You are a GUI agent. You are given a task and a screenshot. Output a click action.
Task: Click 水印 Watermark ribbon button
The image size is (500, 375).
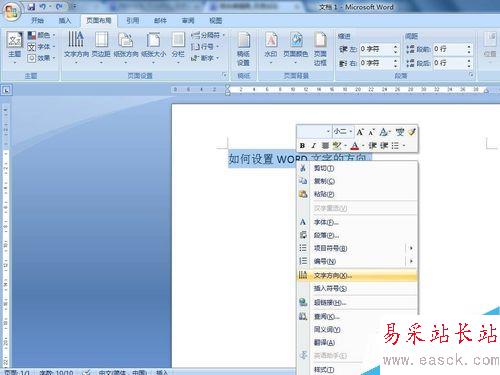point(271,47)
